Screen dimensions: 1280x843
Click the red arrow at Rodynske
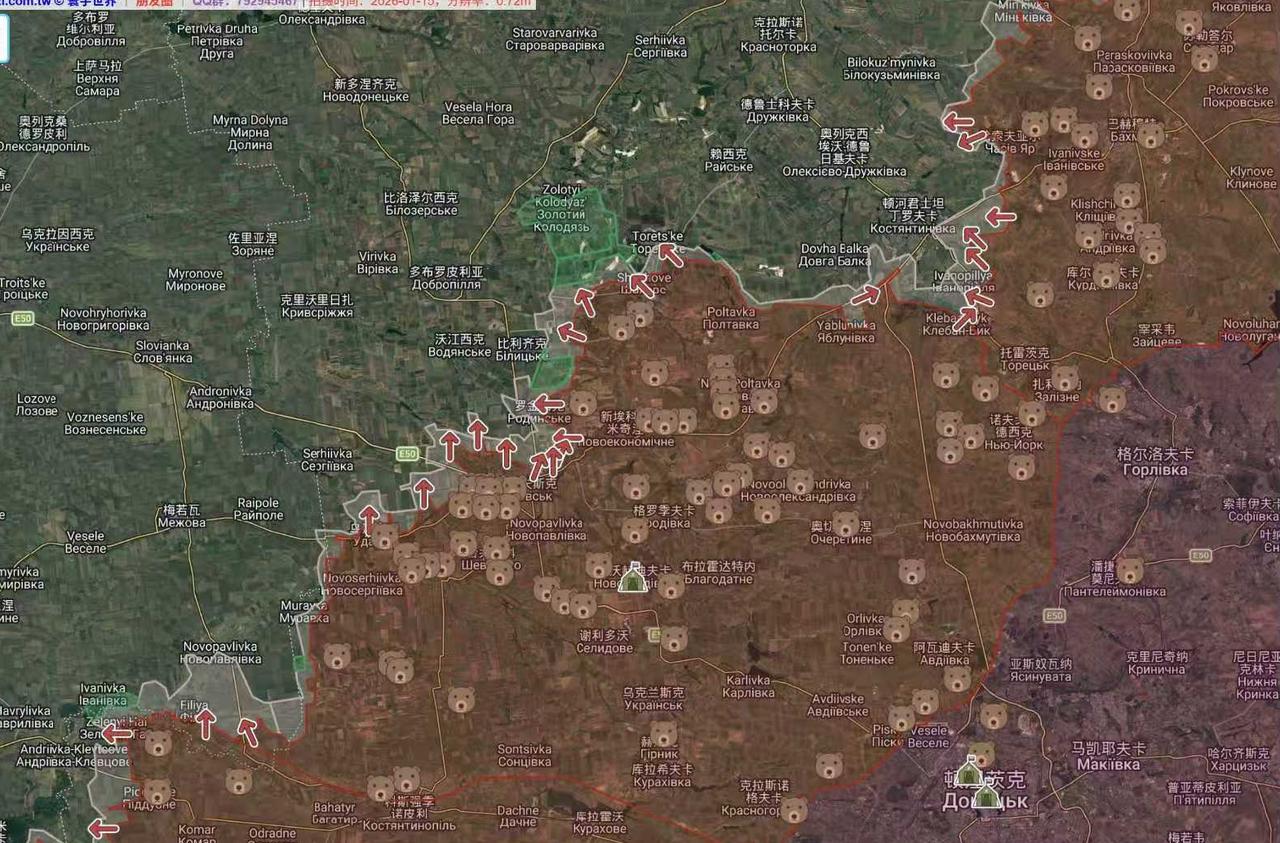[548, 404]
